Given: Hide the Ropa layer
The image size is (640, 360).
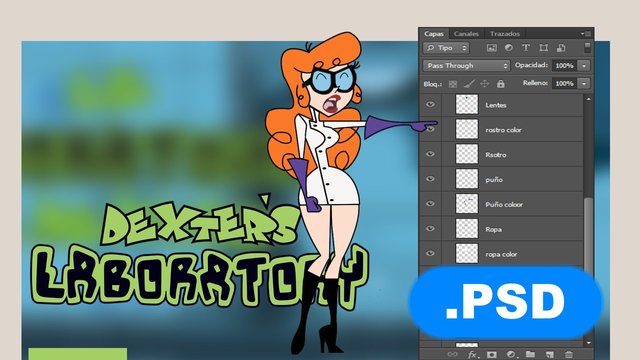Looking at the screenshot, I should pyautogui.click(x=430, y=229).
